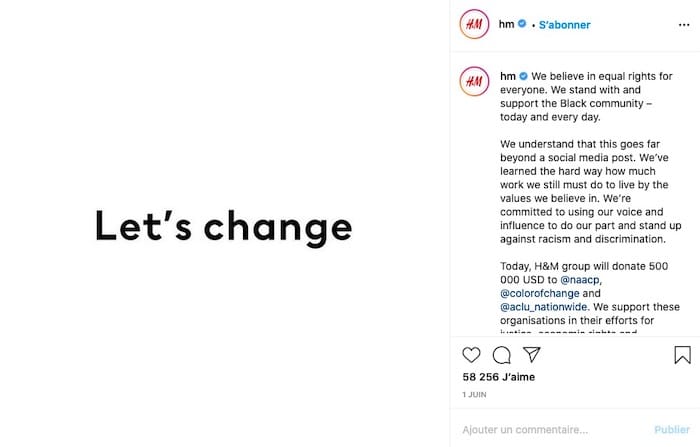Save the post with the bookmark icon
Screen dimensions: 700x447
[682, 355]
